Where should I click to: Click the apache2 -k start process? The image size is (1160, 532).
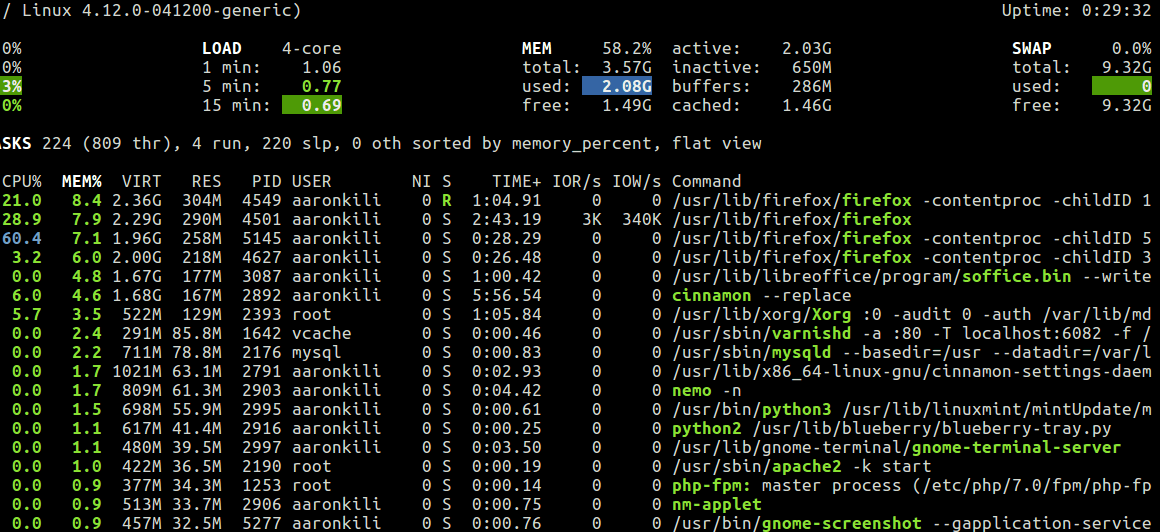pyautogui.click(x=801, y=466)
